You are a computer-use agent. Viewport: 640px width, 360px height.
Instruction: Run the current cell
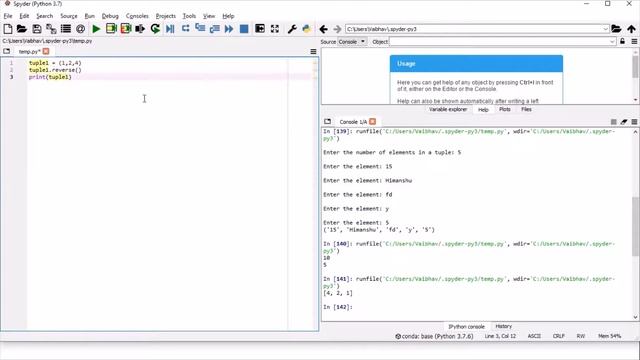coord(111,29)
